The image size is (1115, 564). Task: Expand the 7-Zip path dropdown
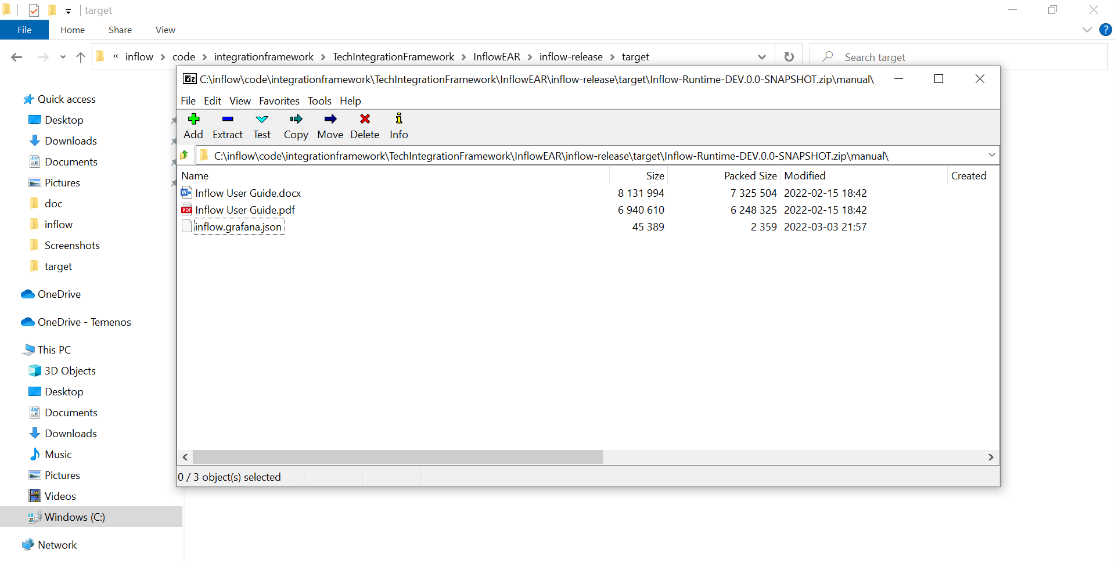pos(991,155)
